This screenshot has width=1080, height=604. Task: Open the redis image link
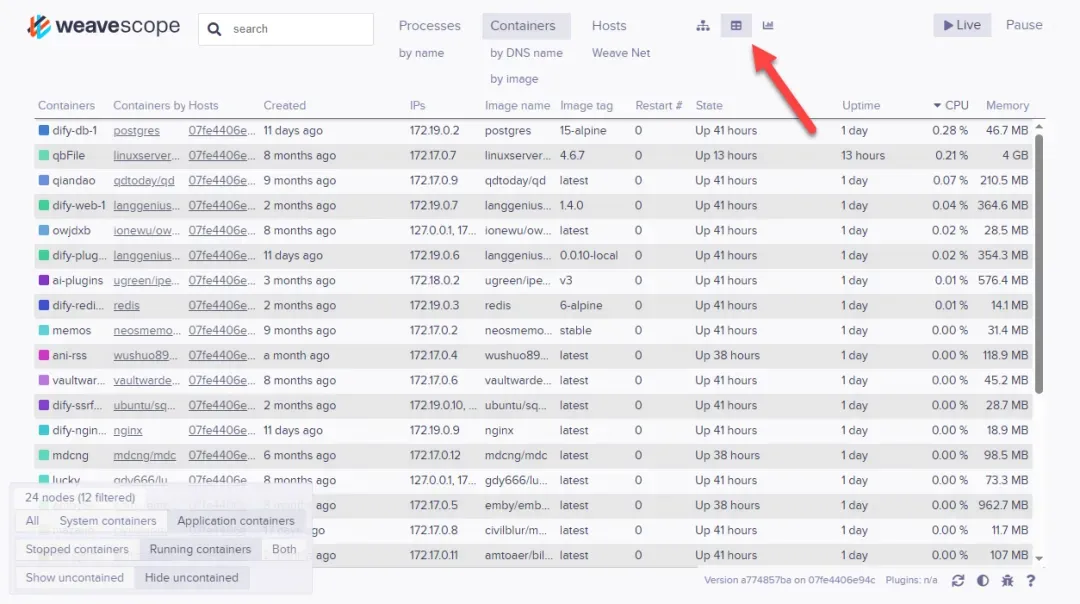point(126,305)
